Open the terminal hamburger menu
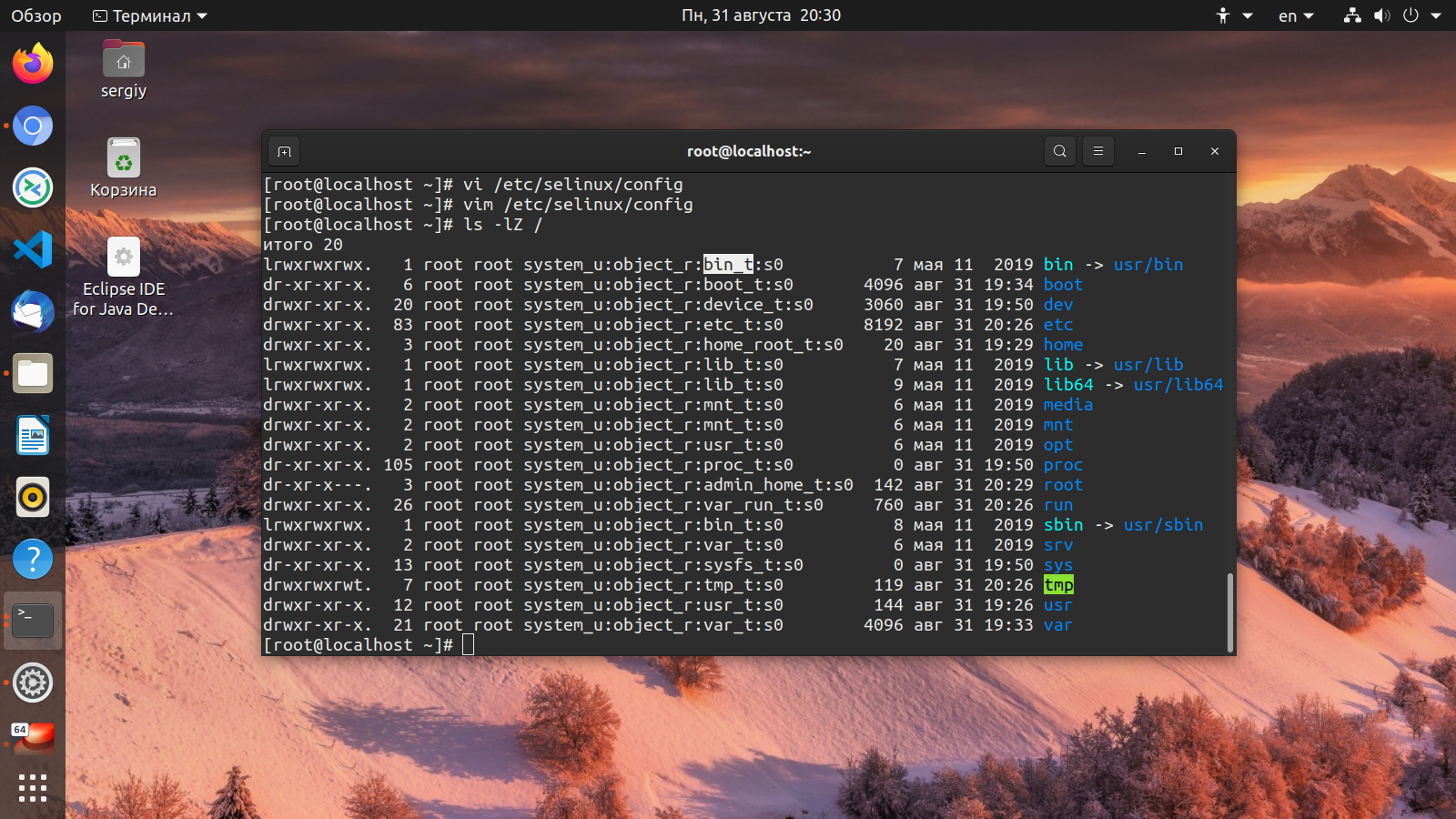This screenshot has height=819, width=1456. (1098, 151)
